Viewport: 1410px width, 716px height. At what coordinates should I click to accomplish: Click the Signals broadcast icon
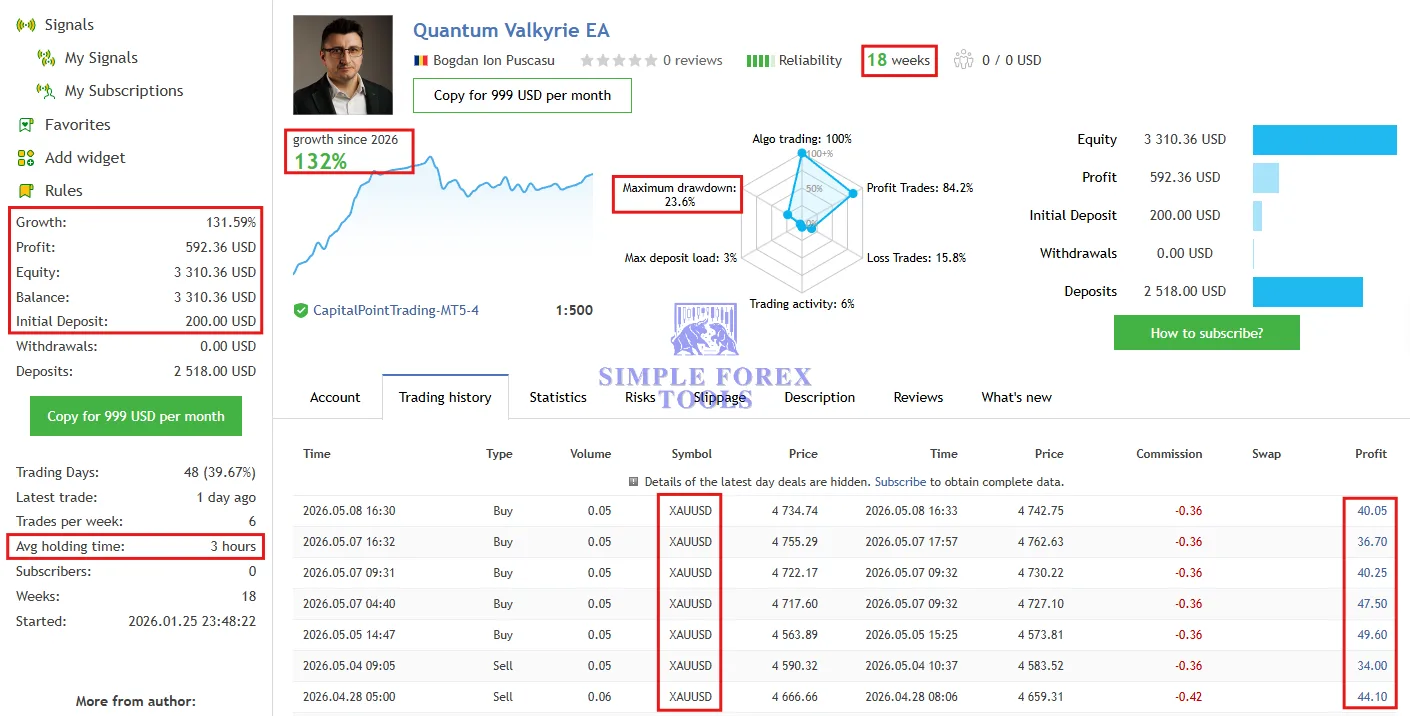click(x=26, y=25)
